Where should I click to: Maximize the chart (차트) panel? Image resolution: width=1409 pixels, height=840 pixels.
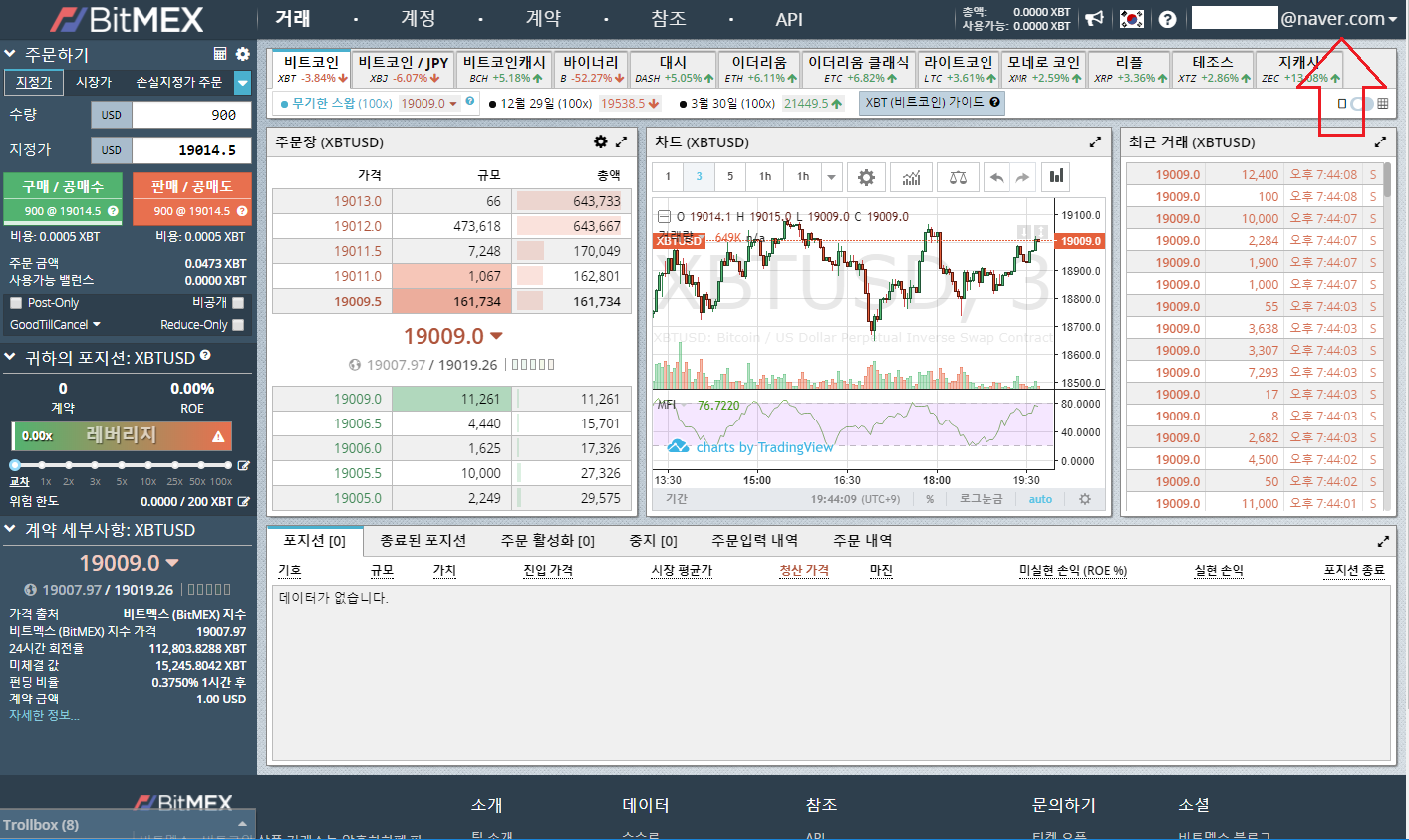click(1096, 142)
